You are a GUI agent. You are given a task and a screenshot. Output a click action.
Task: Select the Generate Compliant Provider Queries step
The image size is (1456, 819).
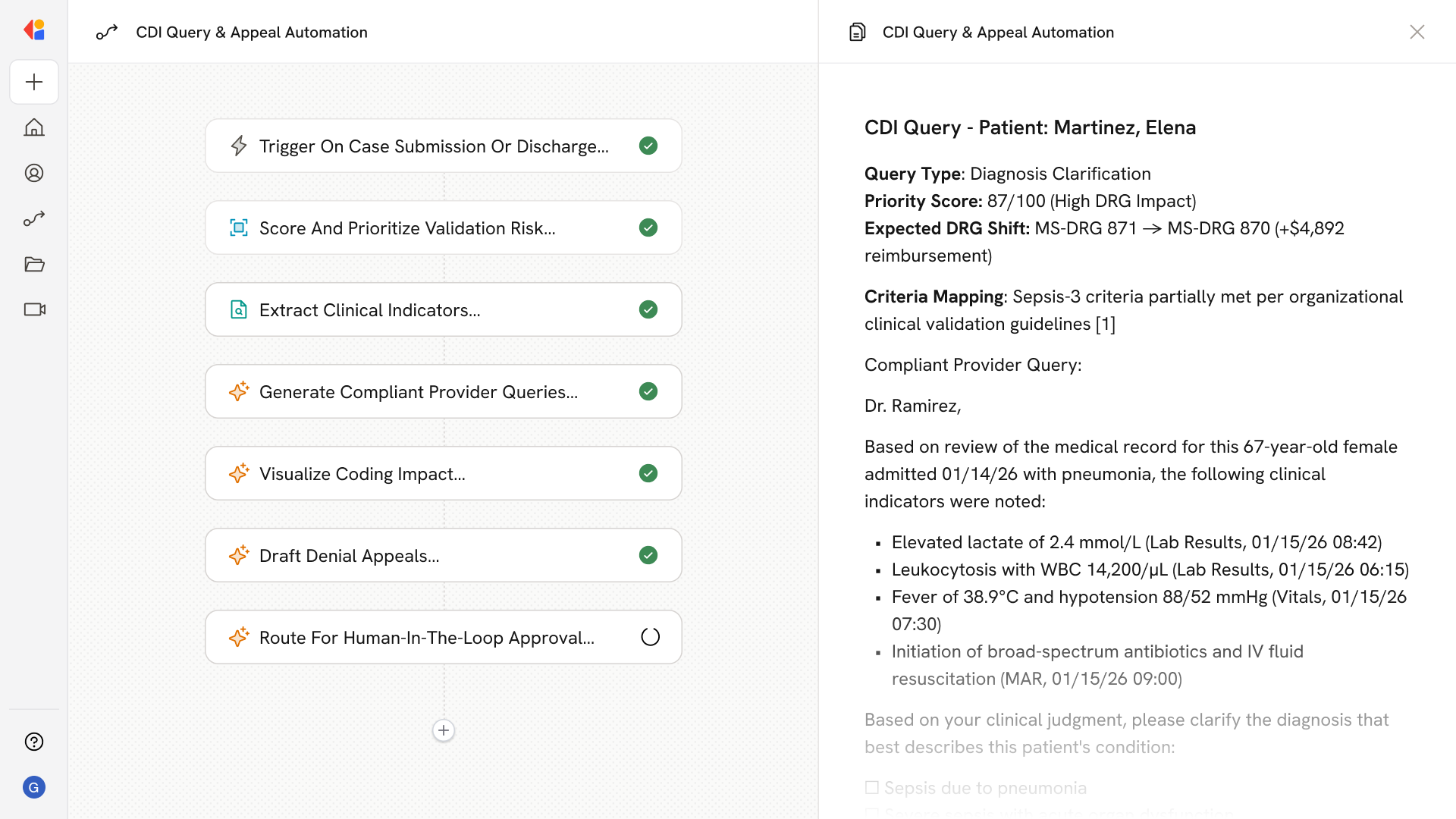(419, 392)
